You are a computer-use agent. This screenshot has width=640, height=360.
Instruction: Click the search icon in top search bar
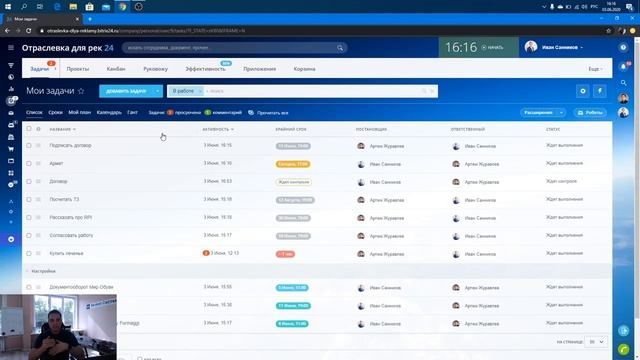coord(340,48)
